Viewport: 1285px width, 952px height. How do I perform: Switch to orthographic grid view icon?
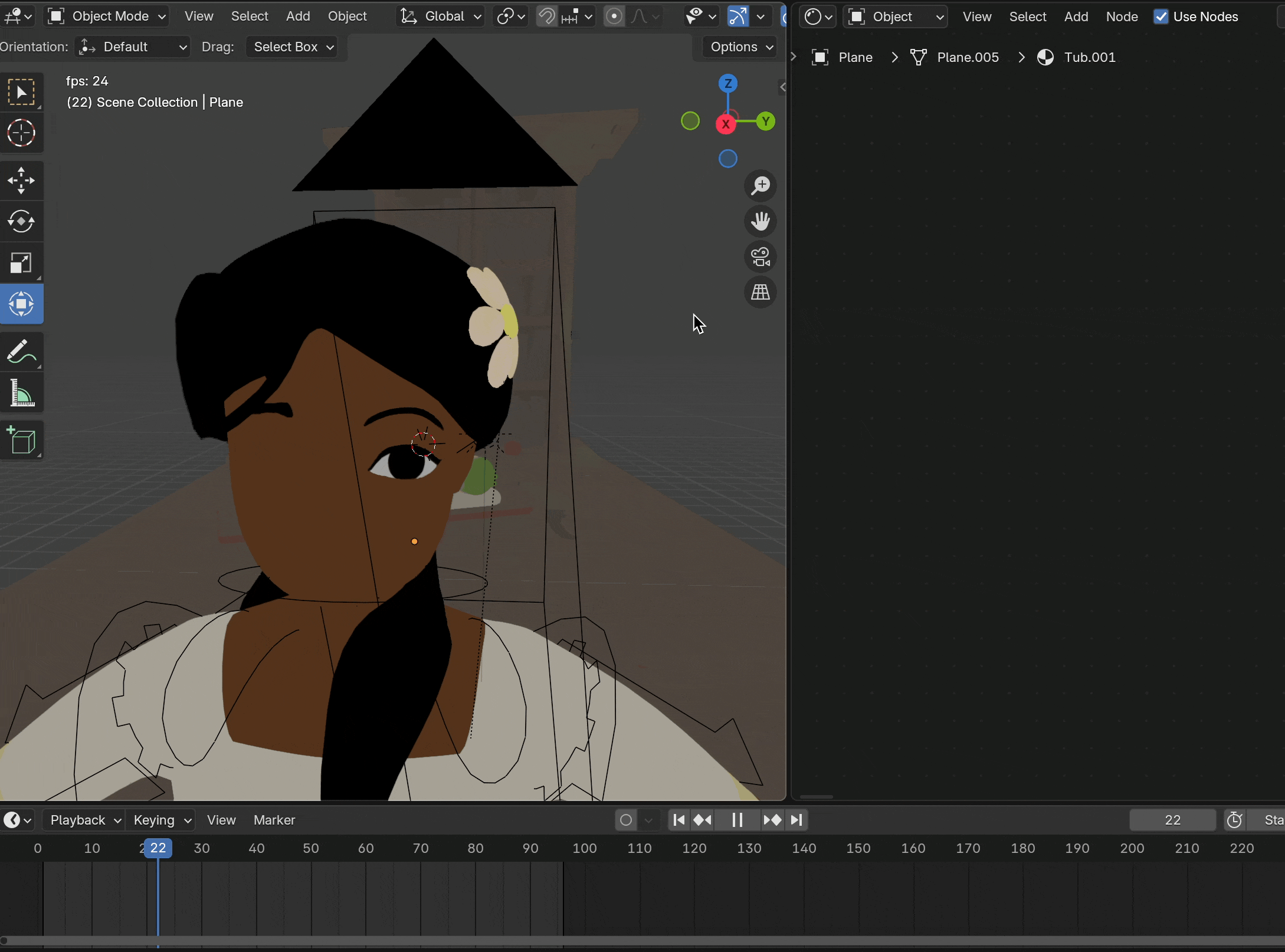click(760, 293)
